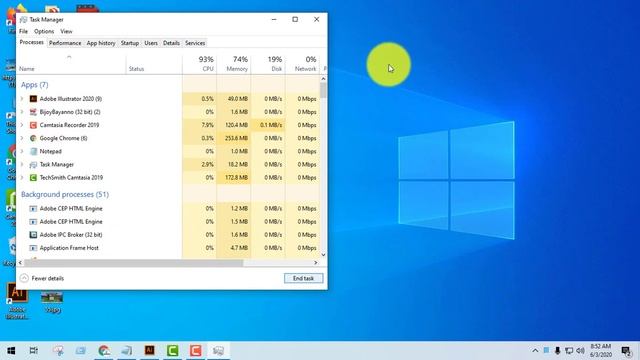
Task: Click the Adobe Illustrator 2020 process icon
Action: [x=33, y=99]
